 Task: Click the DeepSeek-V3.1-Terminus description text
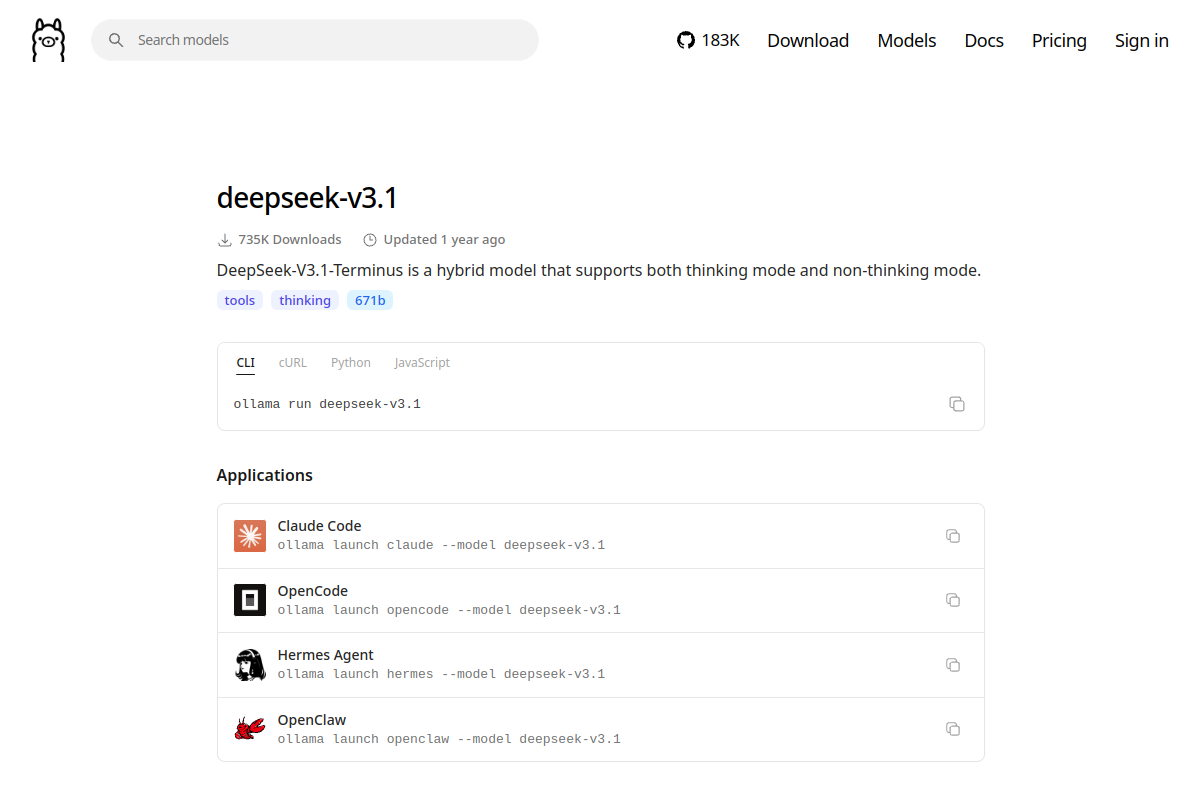[599, 271]
